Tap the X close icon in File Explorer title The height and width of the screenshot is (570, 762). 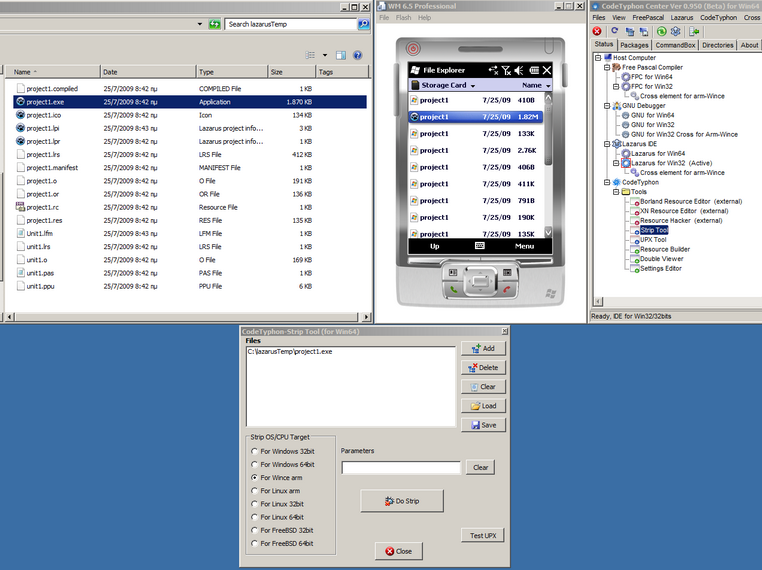click(547, 70)
